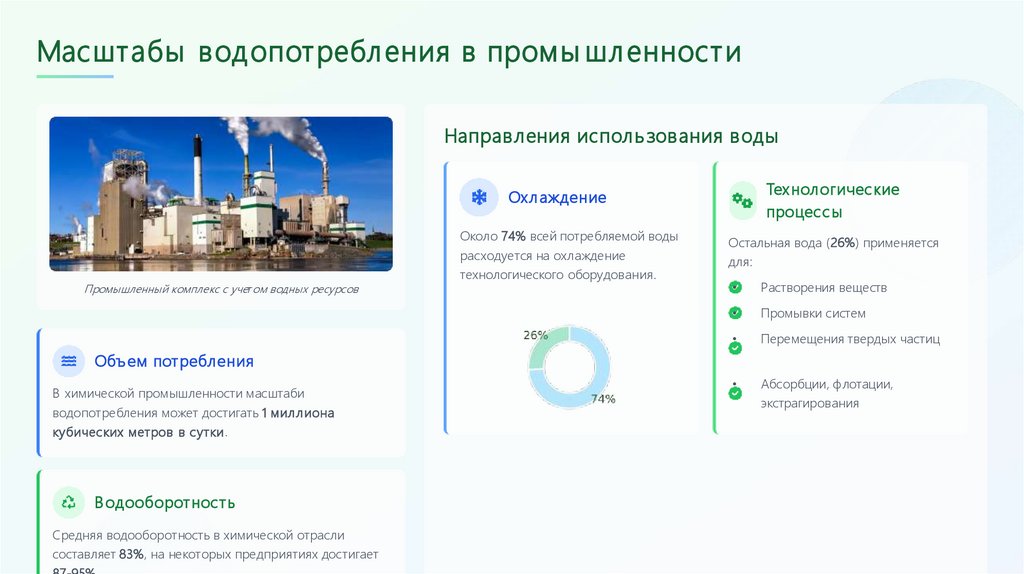The height and width of the screenshot is (574, 1024).
Task: Click the text Абсорбции, флотации, экстрагирования
Action: (827, 393)
